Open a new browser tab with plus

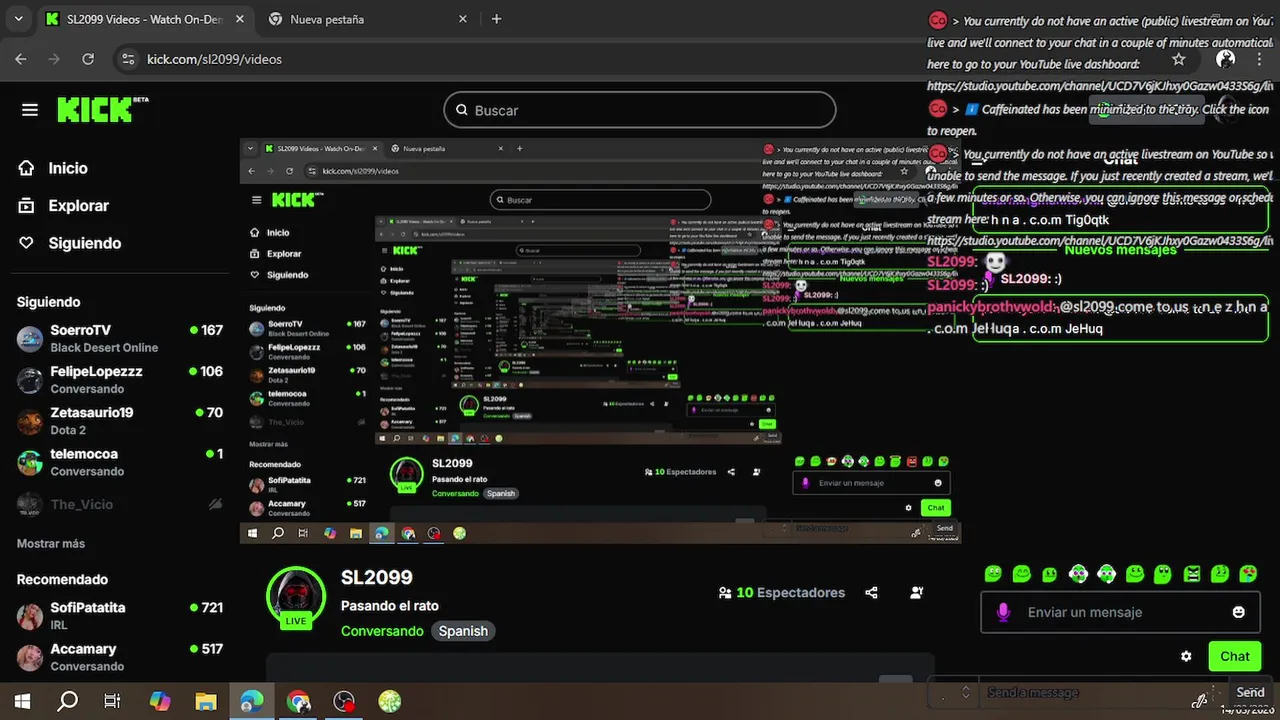click(x=496, y=19)
